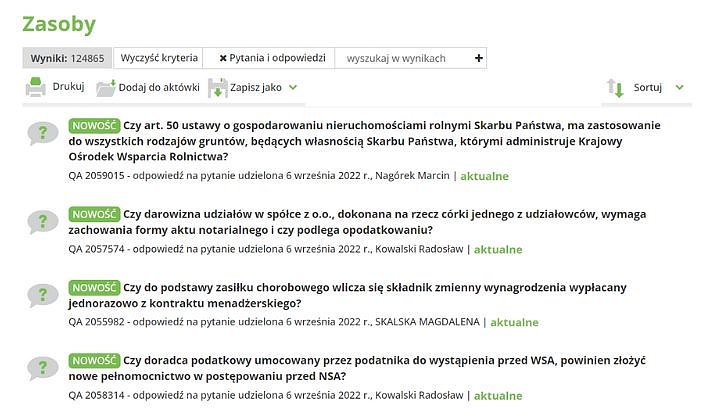Click question bubble icon for QA 2057574
715x420 pixels.
pos(42,220)
